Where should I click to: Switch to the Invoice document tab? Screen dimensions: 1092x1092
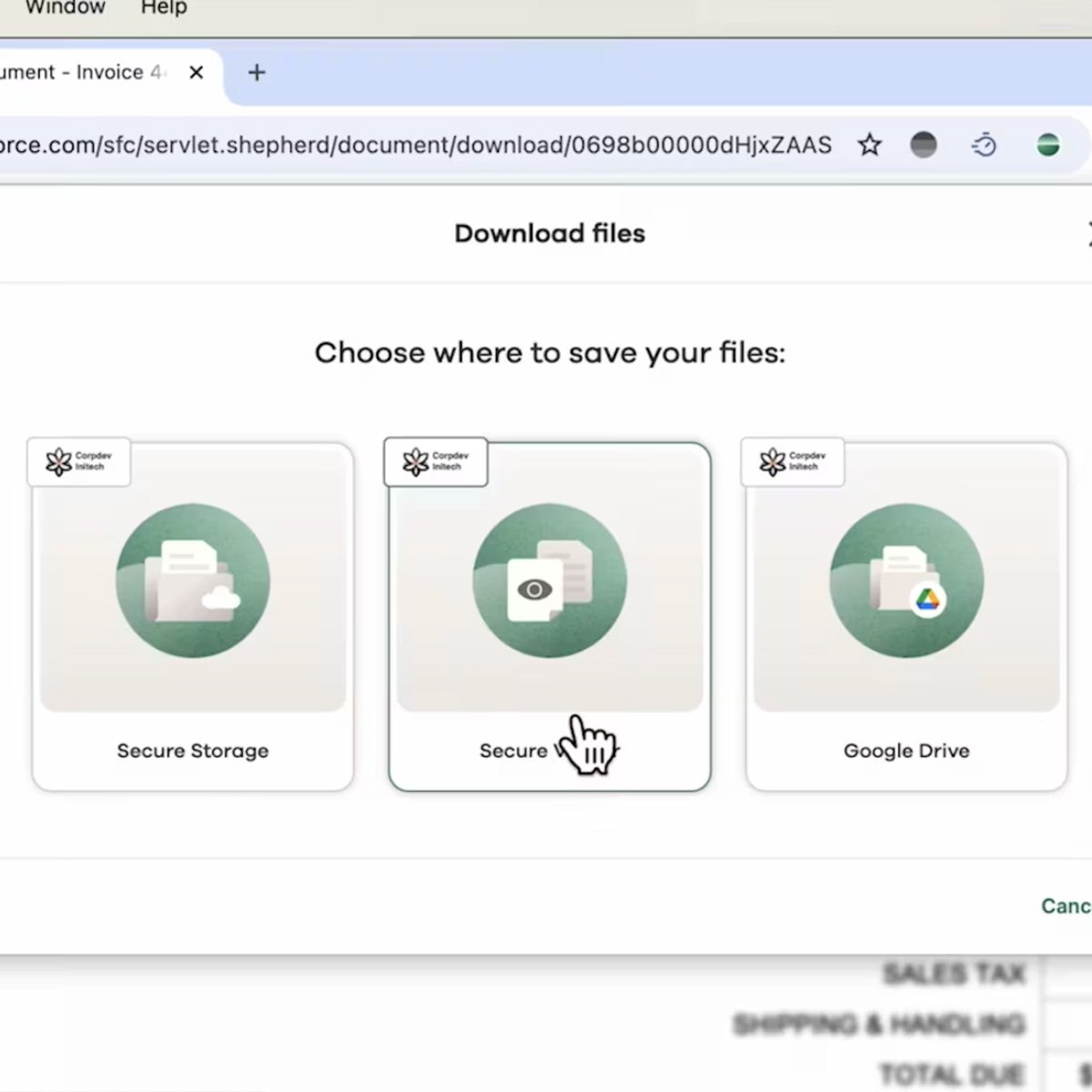[82, 73]
